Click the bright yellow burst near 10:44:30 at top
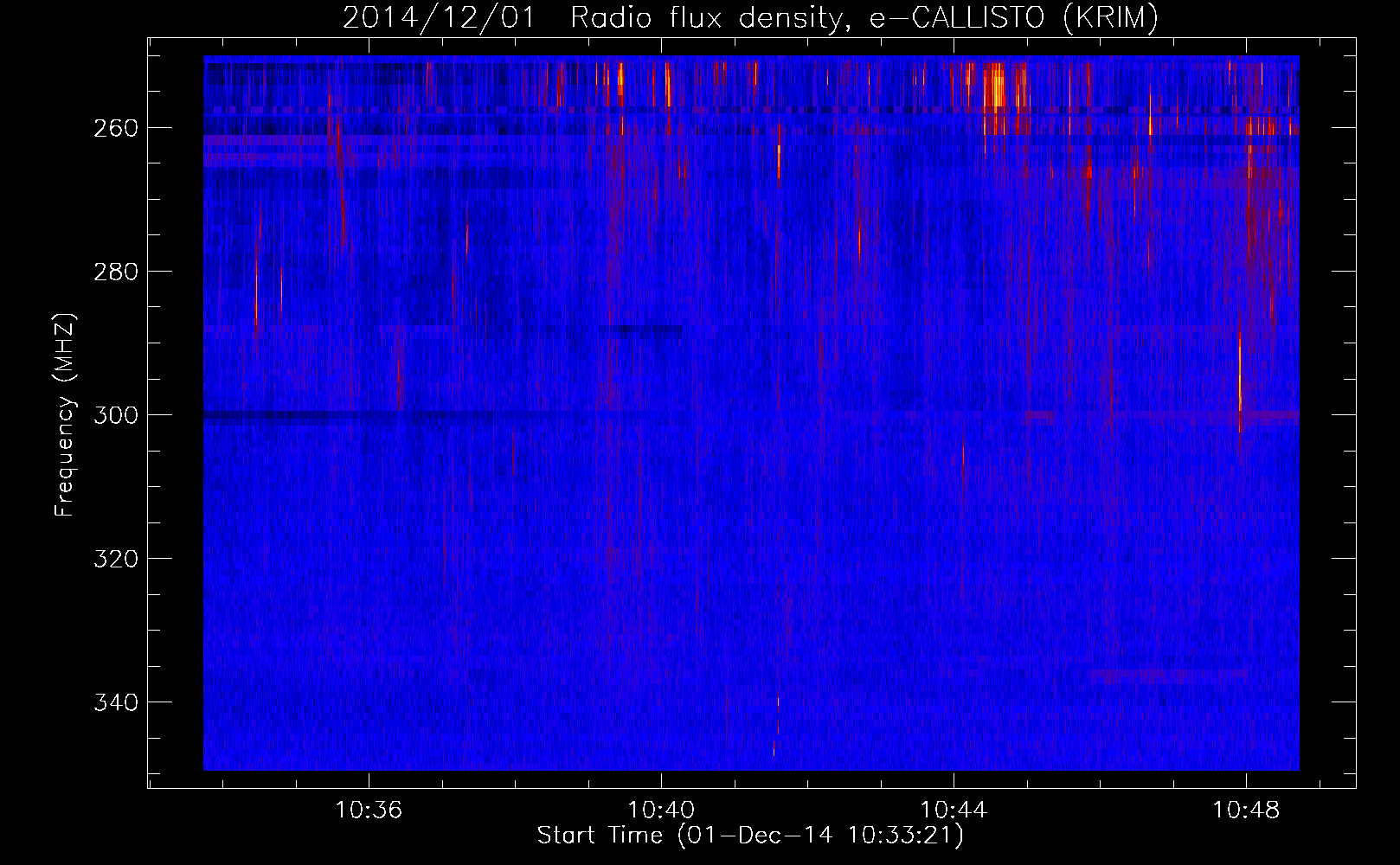 pos(996,85)
